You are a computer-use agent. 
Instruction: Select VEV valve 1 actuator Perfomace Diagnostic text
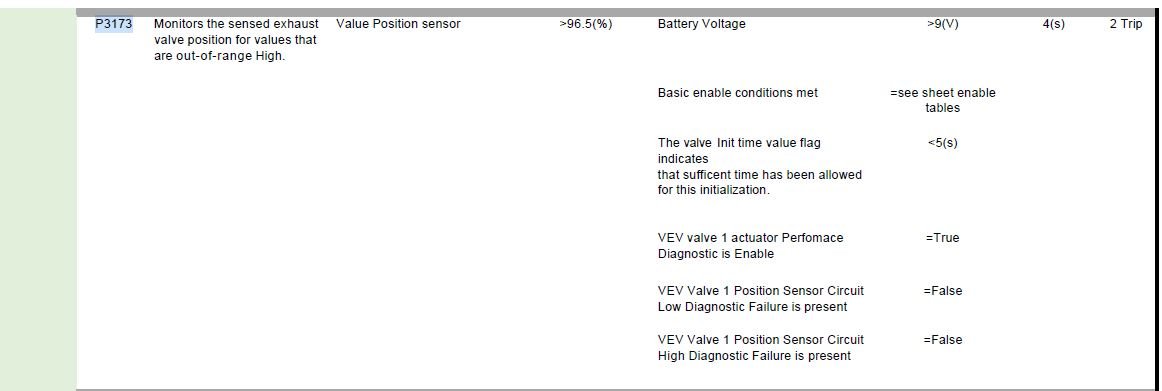(750, 246)
